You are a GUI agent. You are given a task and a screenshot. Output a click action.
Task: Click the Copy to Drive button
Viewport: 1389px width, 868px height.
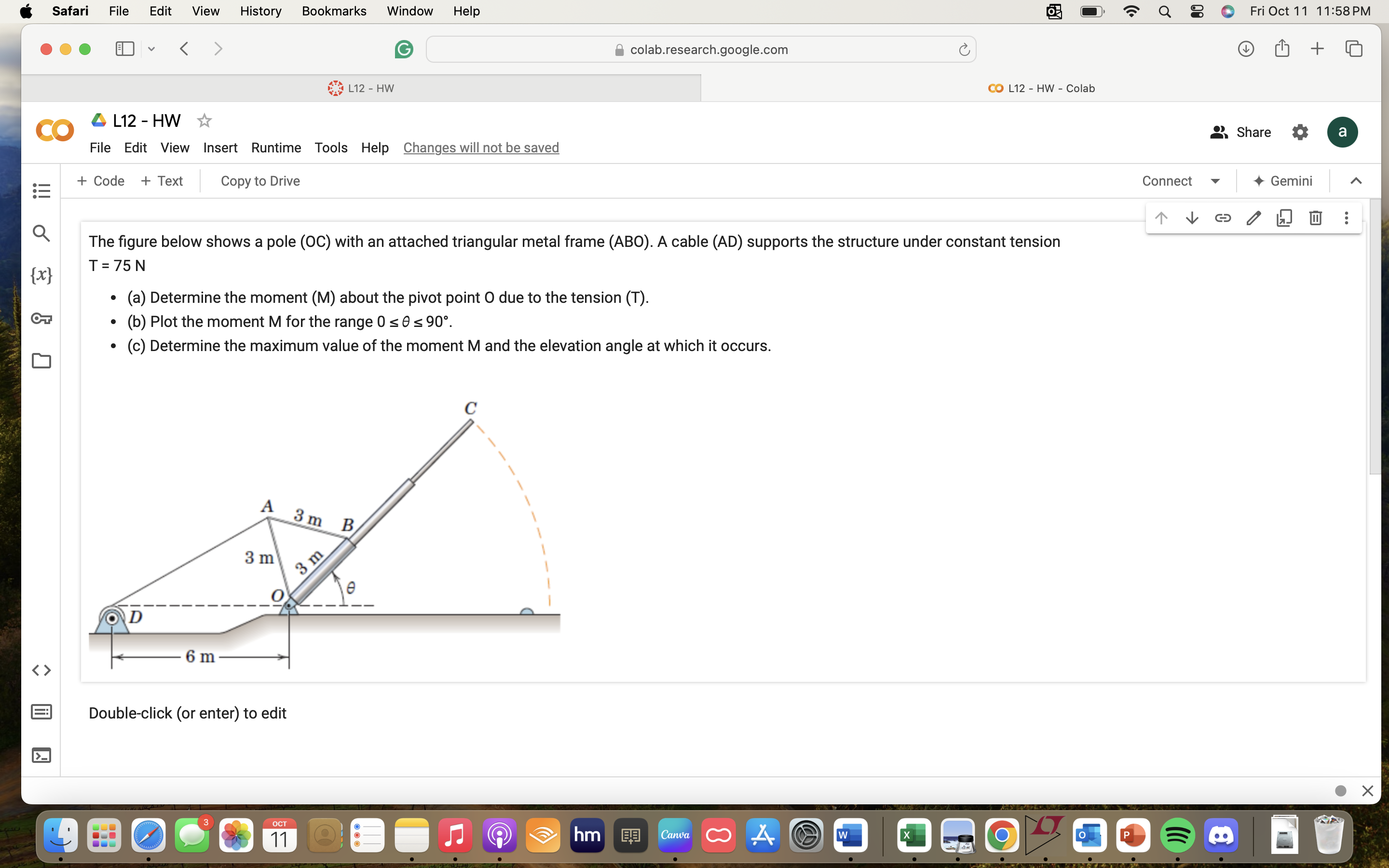click(x=260, y=181)
